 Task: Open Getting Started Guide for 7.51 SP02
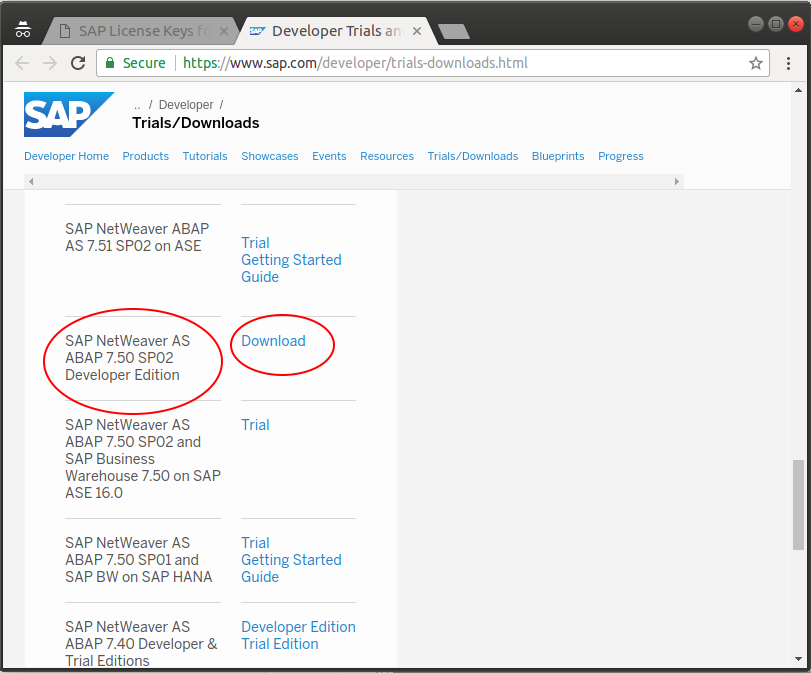pos(291,268)
